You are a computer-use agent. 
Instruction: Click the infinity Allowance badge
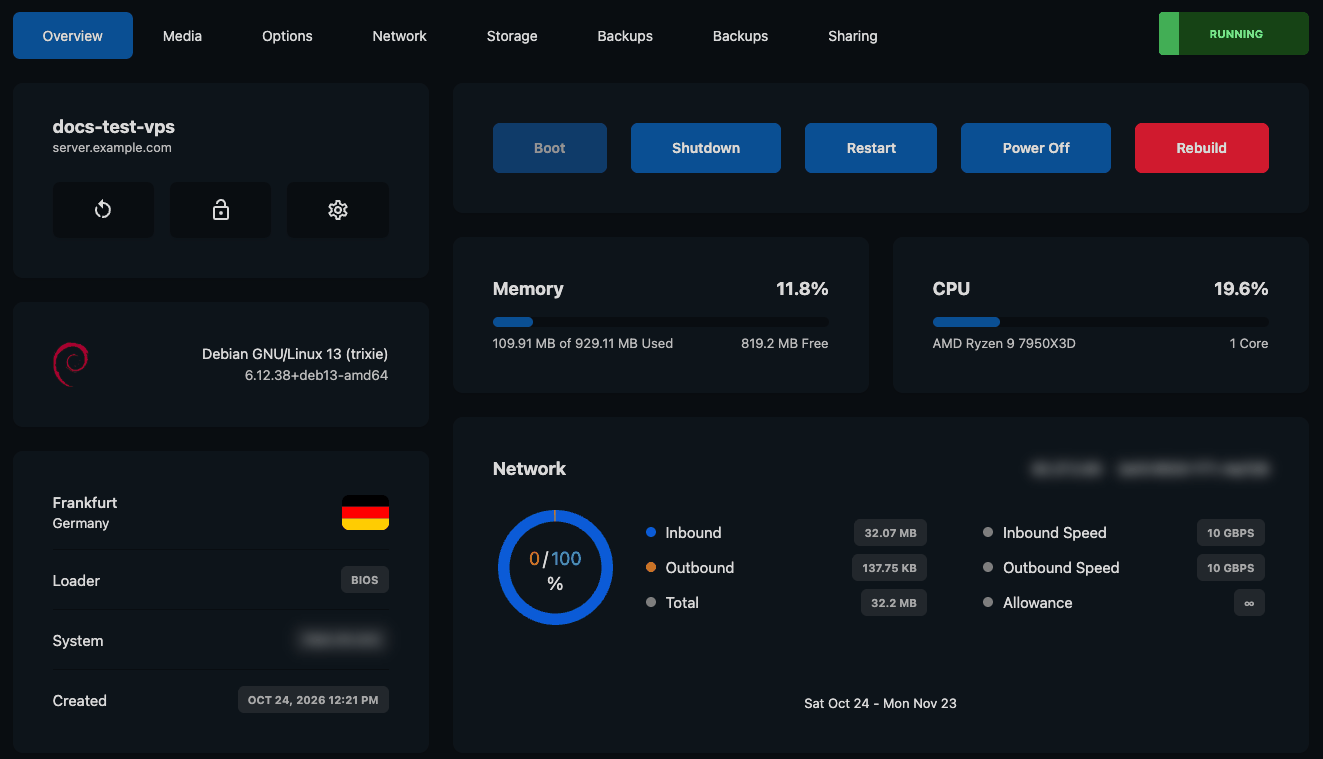1249,603
